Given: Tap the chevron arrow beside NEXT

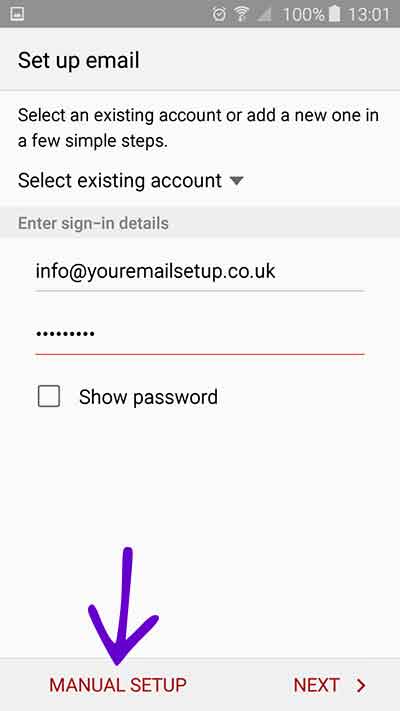Looking at the screenshot, I should [x=361, y=686].
